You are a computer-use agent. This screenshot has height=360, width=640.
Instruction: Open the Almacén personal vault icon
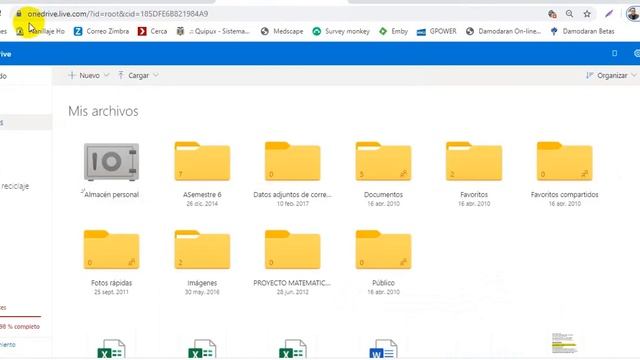point(111,162)
